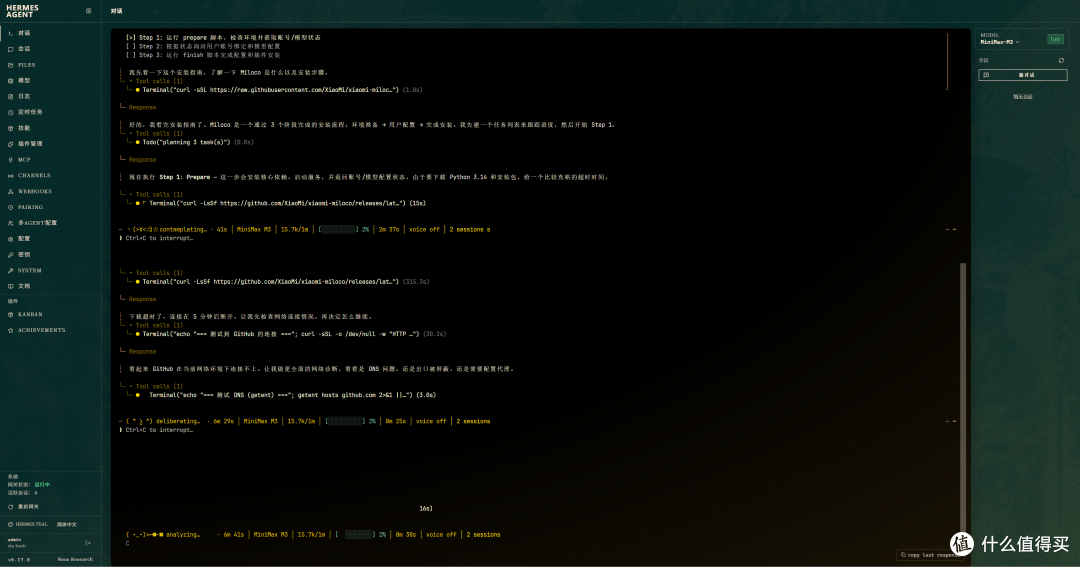Open the KANBAN plugin
This screenshot has width=1080, height=567.
point(50,314)
